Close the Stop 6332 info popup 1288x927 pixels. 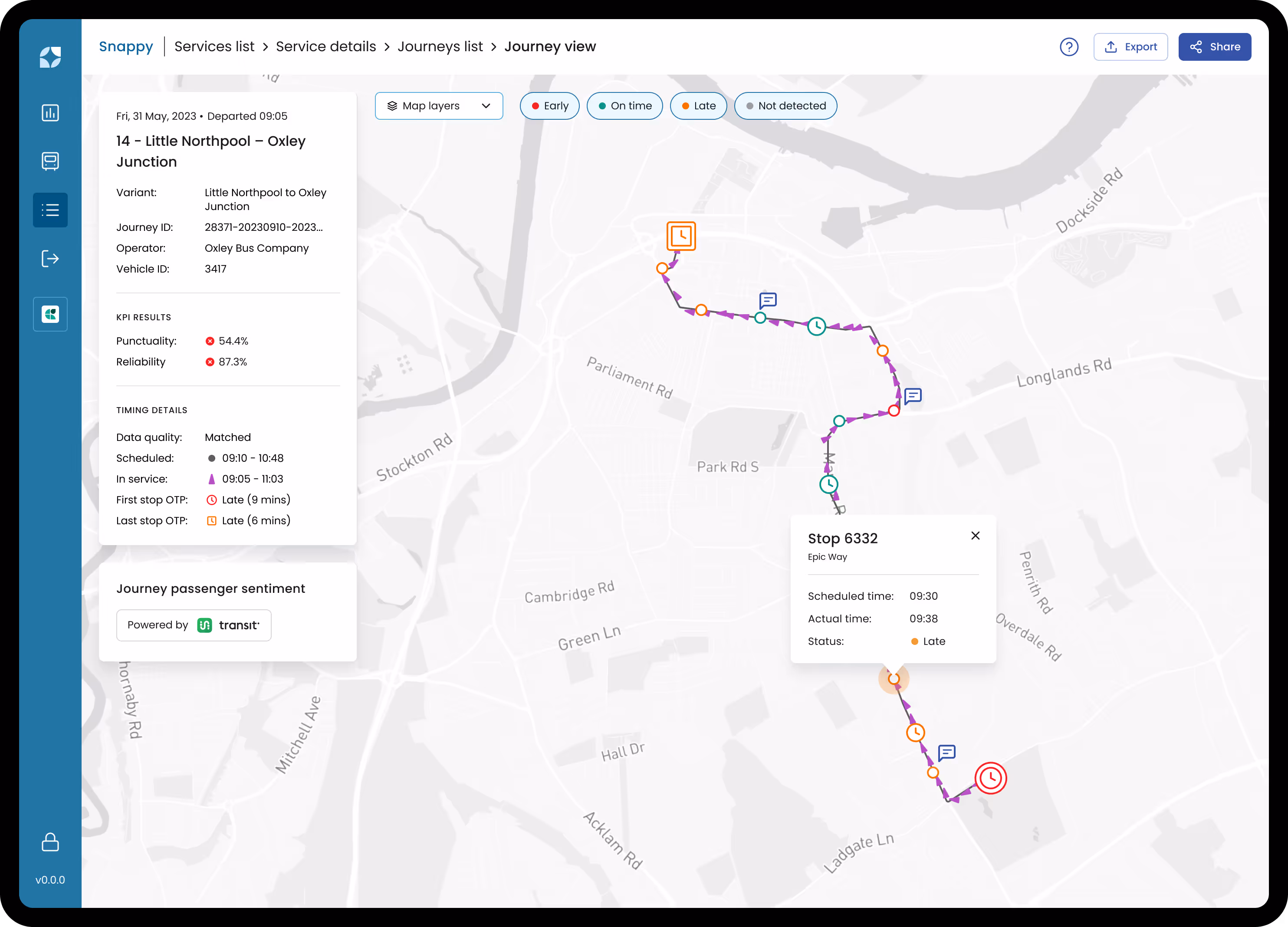click(x=976, y=536)
